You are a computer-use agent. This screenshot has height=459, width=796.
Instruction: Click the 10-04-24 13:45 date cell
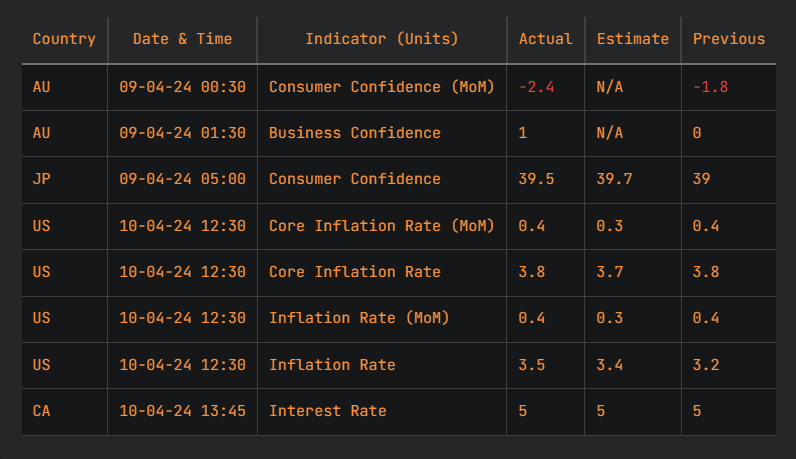coord(182,411)
